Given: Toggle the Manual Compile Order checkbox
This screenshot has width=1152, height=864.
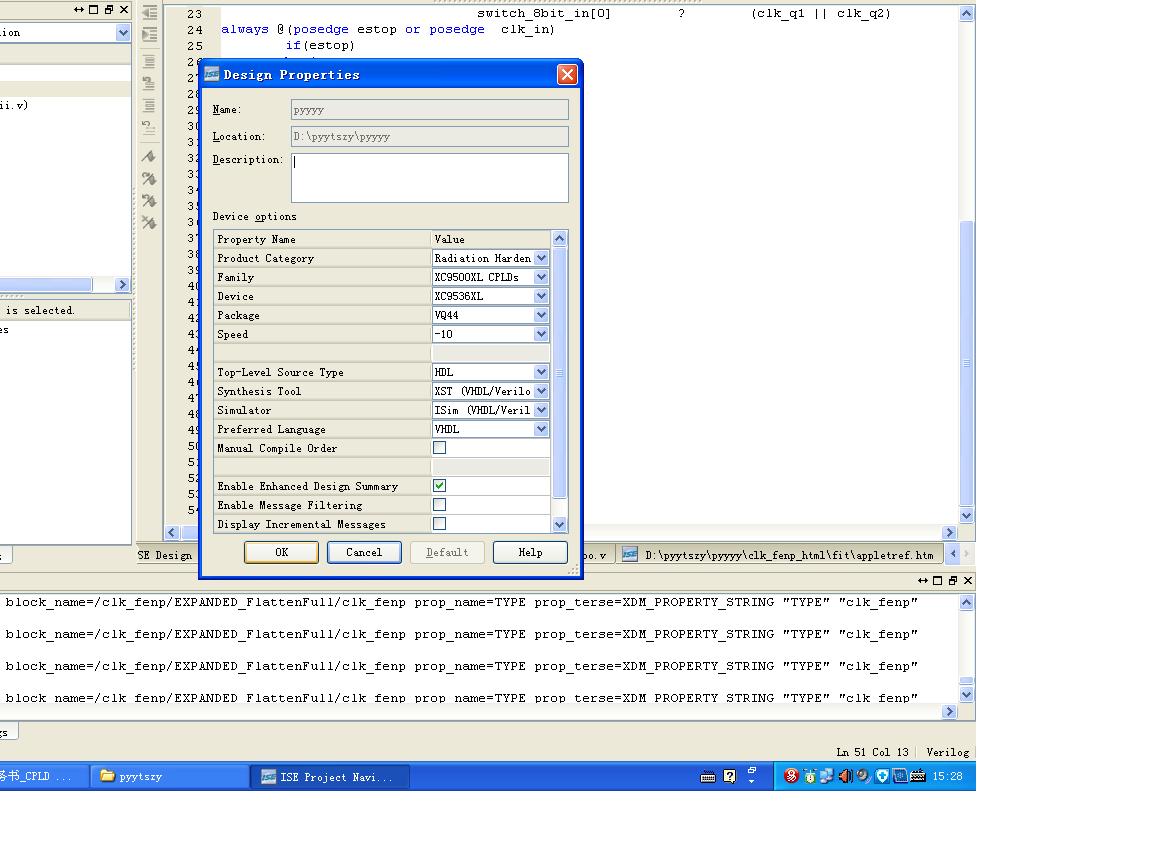Looking at the screenshot, I should click(x=439, y=447).
